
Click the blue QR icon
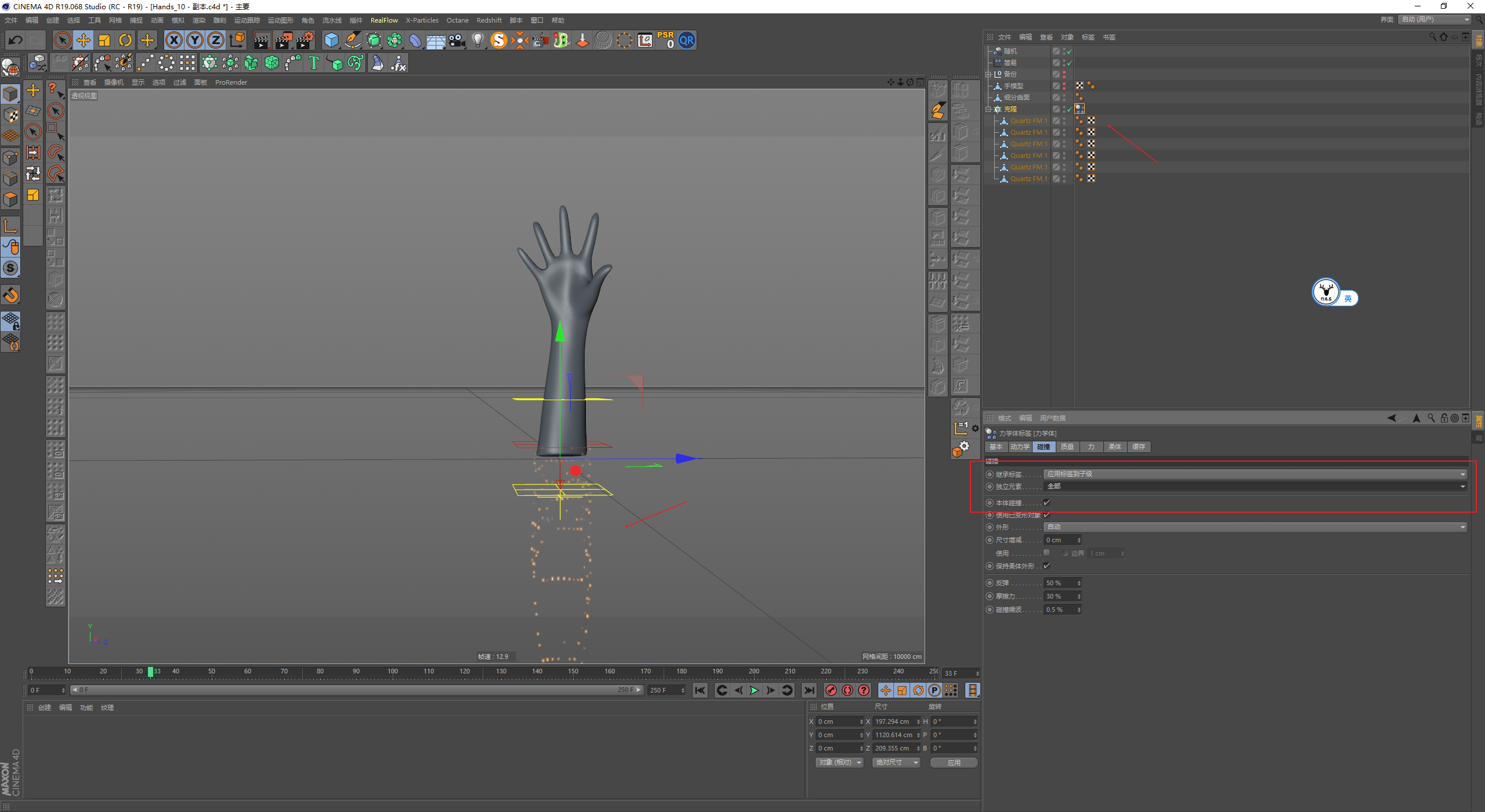[x=687, y=40]
